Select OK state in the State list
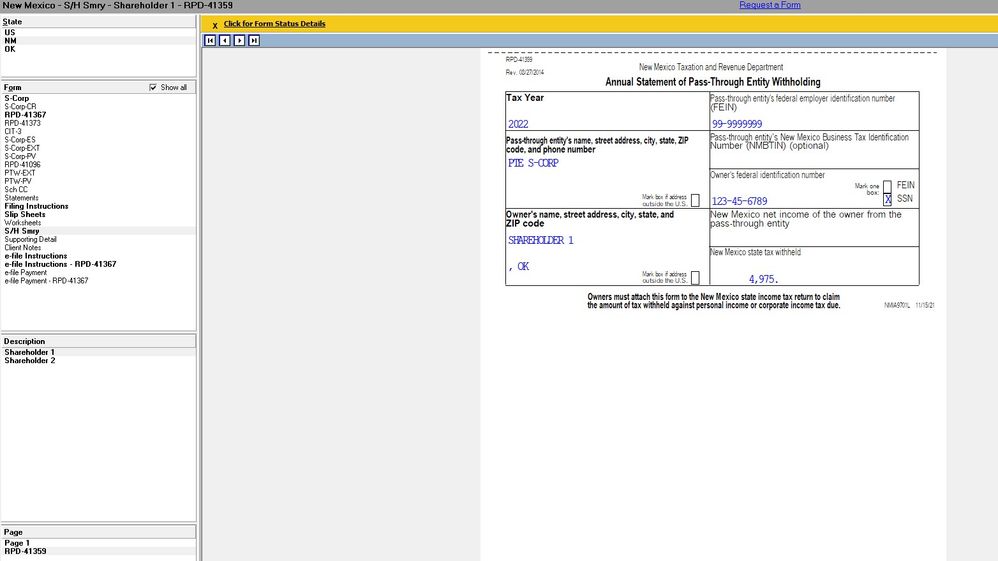Screen dimensions: 998x561 coord(10,49)
